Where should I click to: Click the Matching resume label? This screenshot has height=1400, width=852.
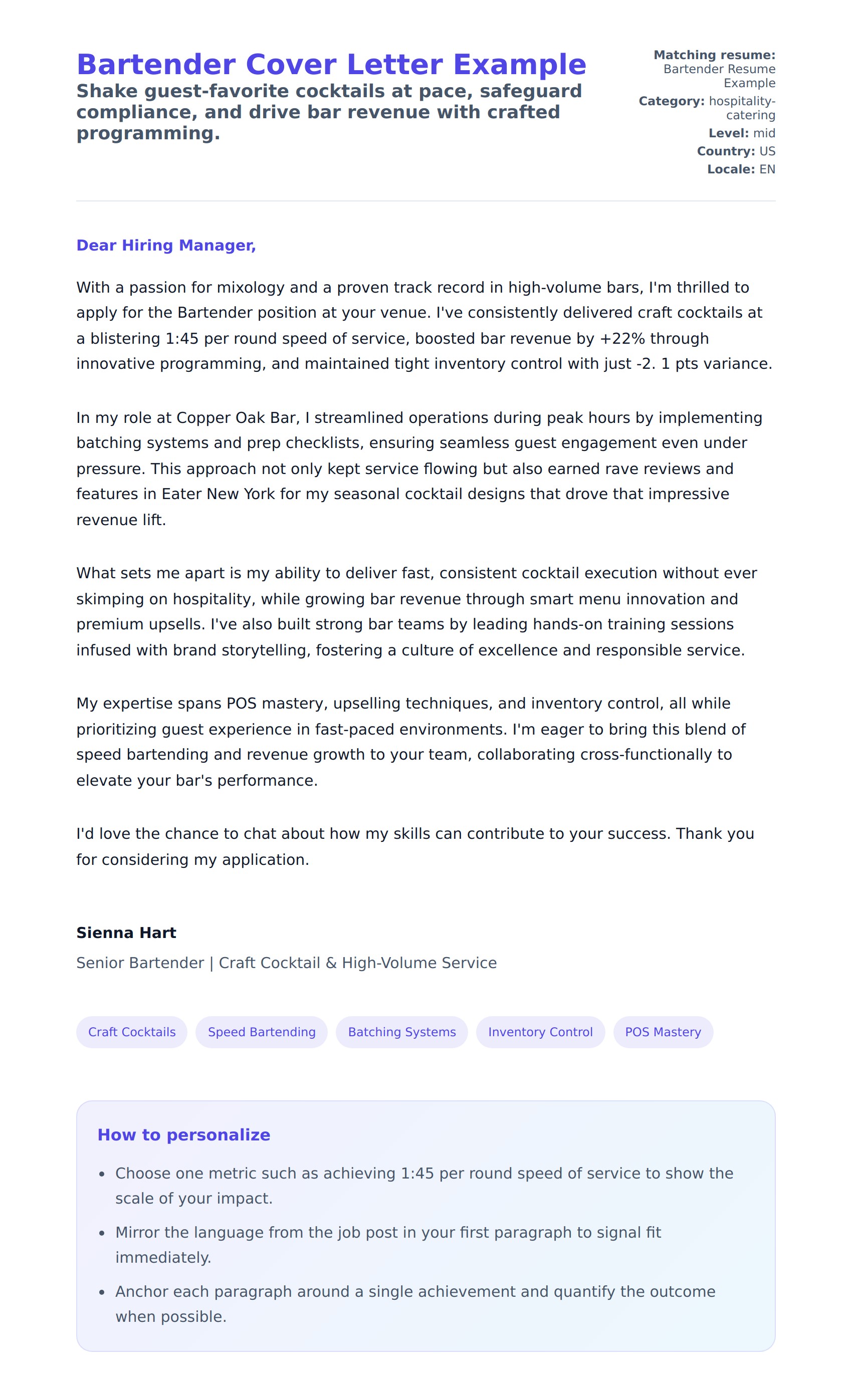click(714, 55)
